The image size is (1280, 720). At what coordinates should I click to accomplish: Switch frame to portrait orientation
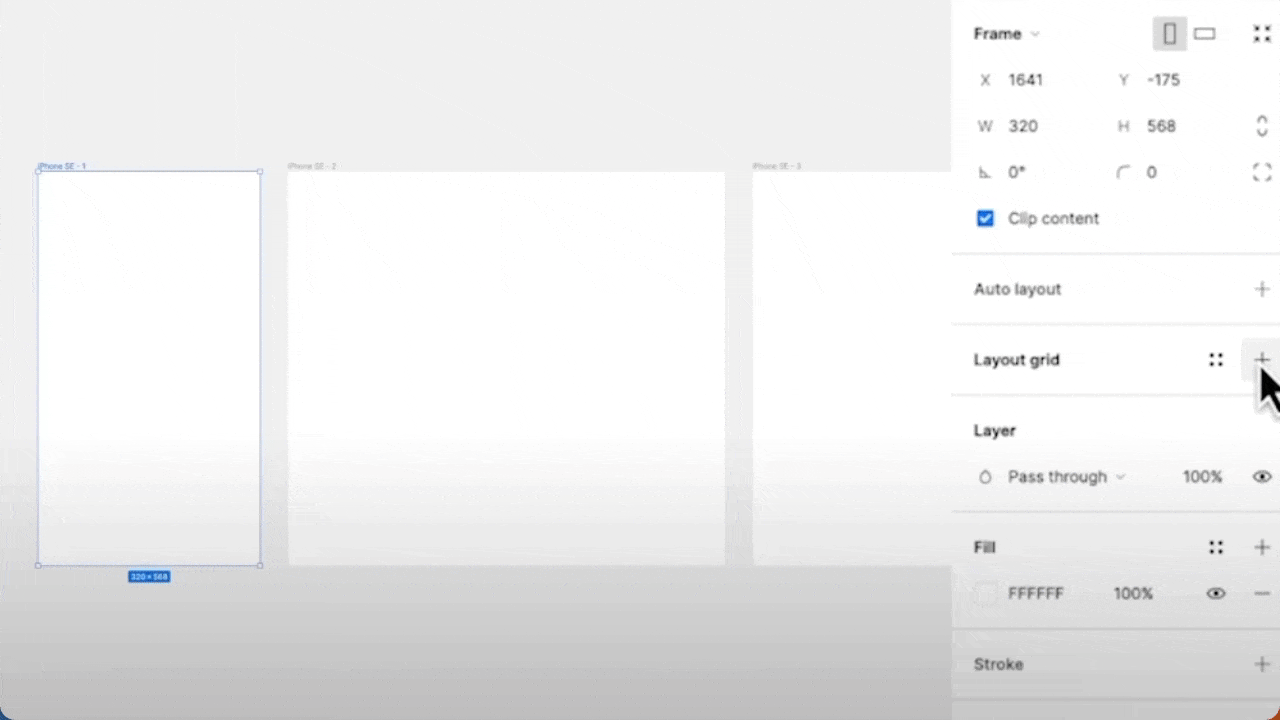click(x=1170, y=33)
